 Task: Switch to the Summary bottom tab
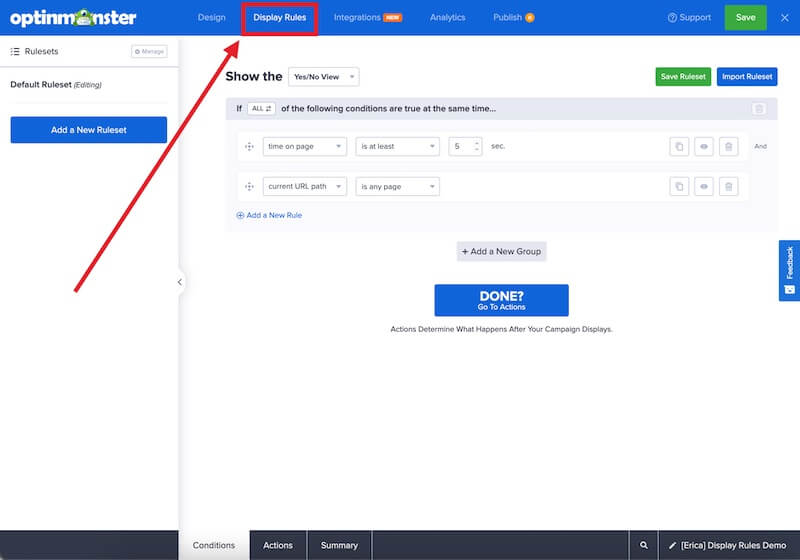click(339, 545)
